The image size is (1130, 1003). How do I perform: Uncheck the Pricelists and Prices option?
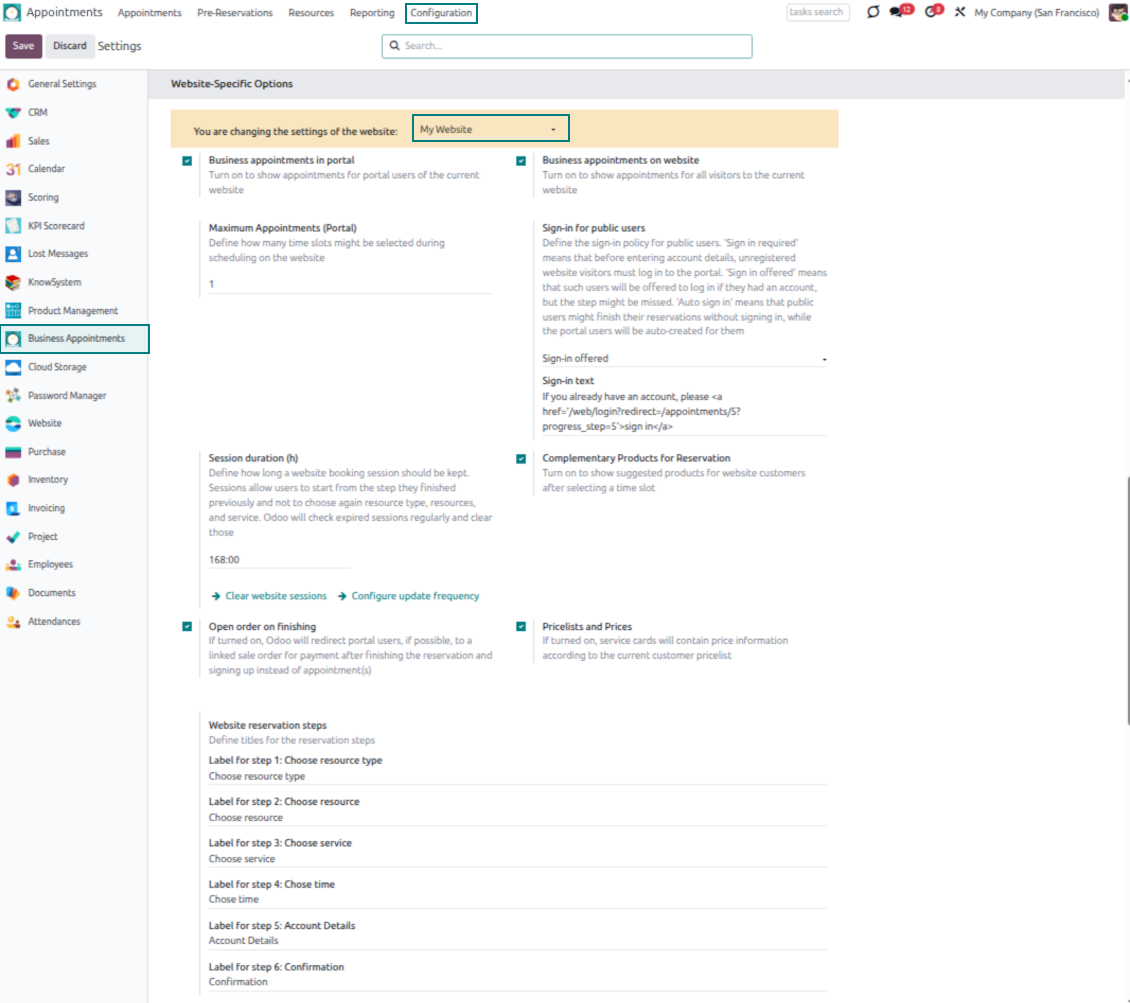pos(521,627)
